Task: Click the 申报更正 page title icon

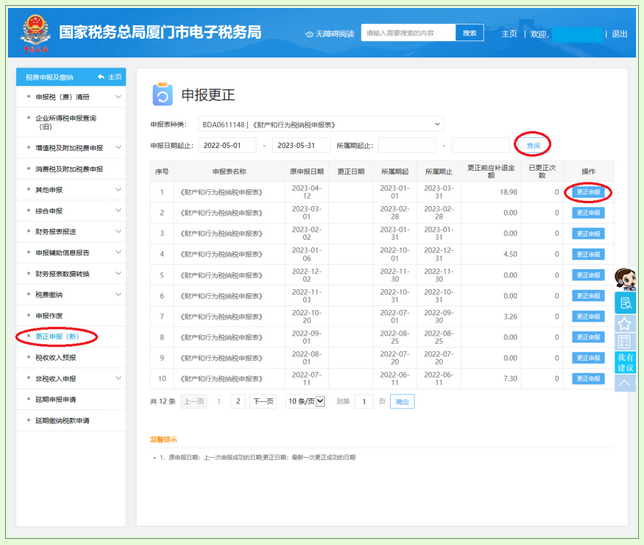Action: click(162, 94)
